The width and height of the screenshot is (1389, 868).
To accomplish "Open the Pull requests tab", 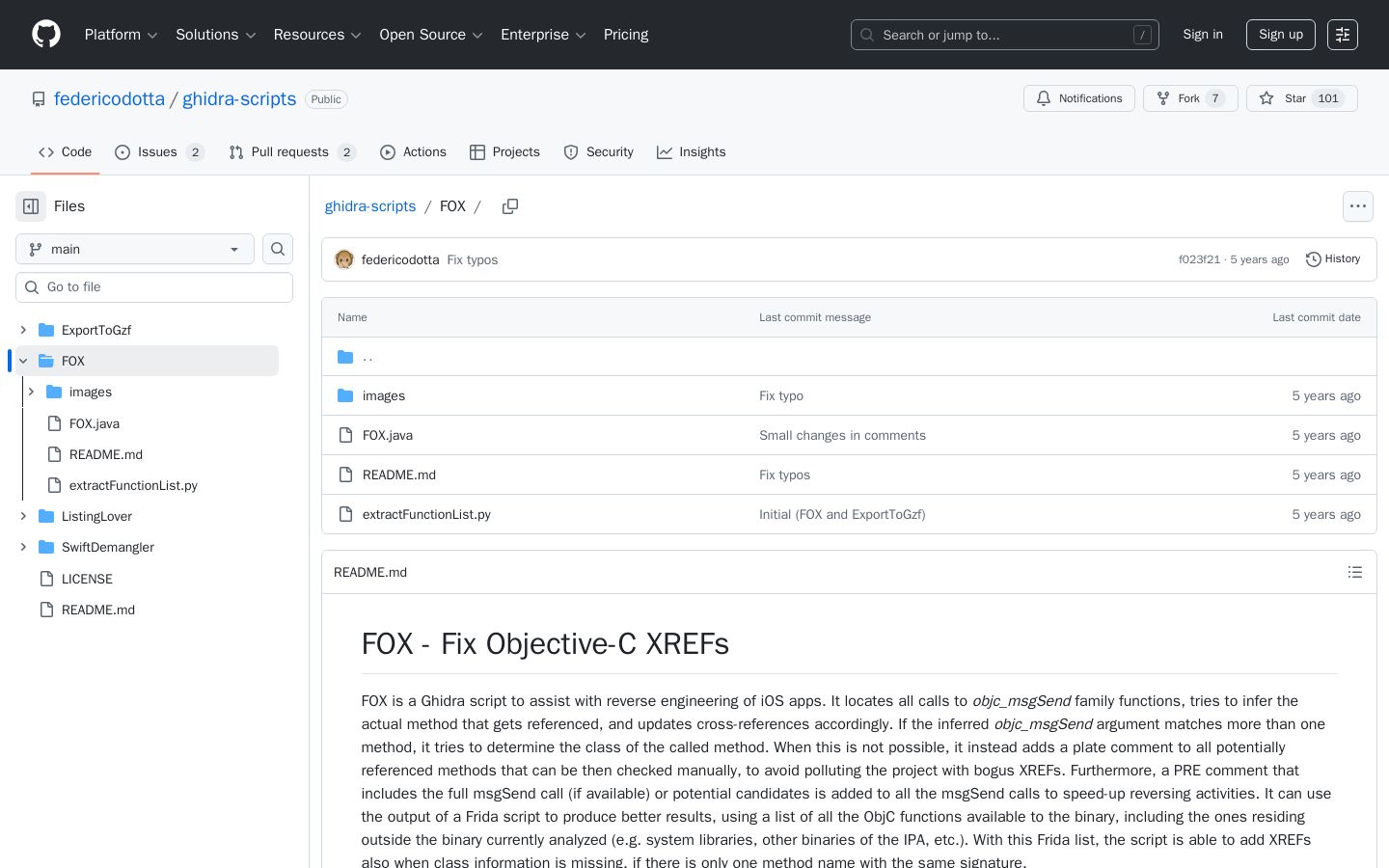I will point(292,152).
